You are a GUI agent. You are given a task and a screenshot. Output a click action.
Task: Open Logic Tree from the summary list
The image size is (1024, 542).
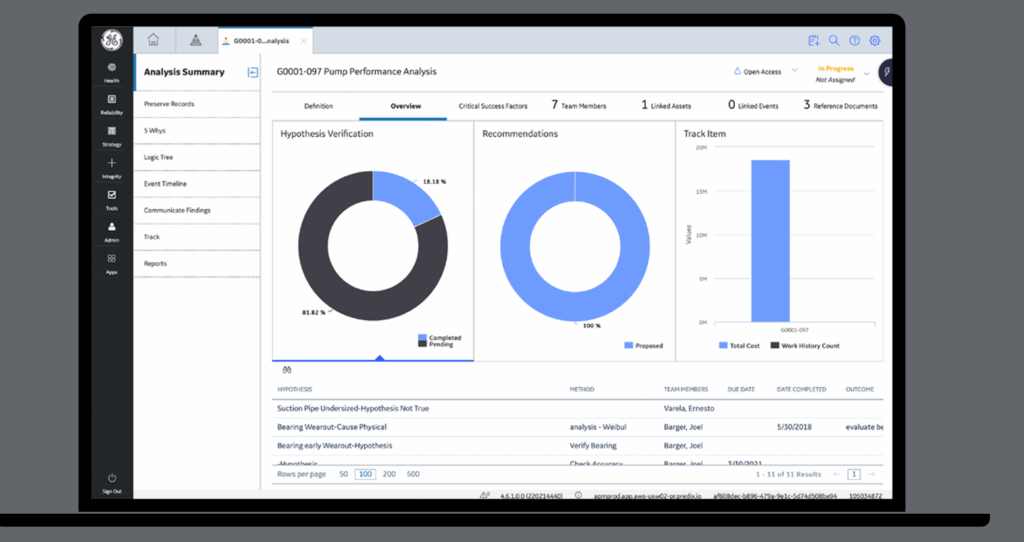click(x=160, y=157)
